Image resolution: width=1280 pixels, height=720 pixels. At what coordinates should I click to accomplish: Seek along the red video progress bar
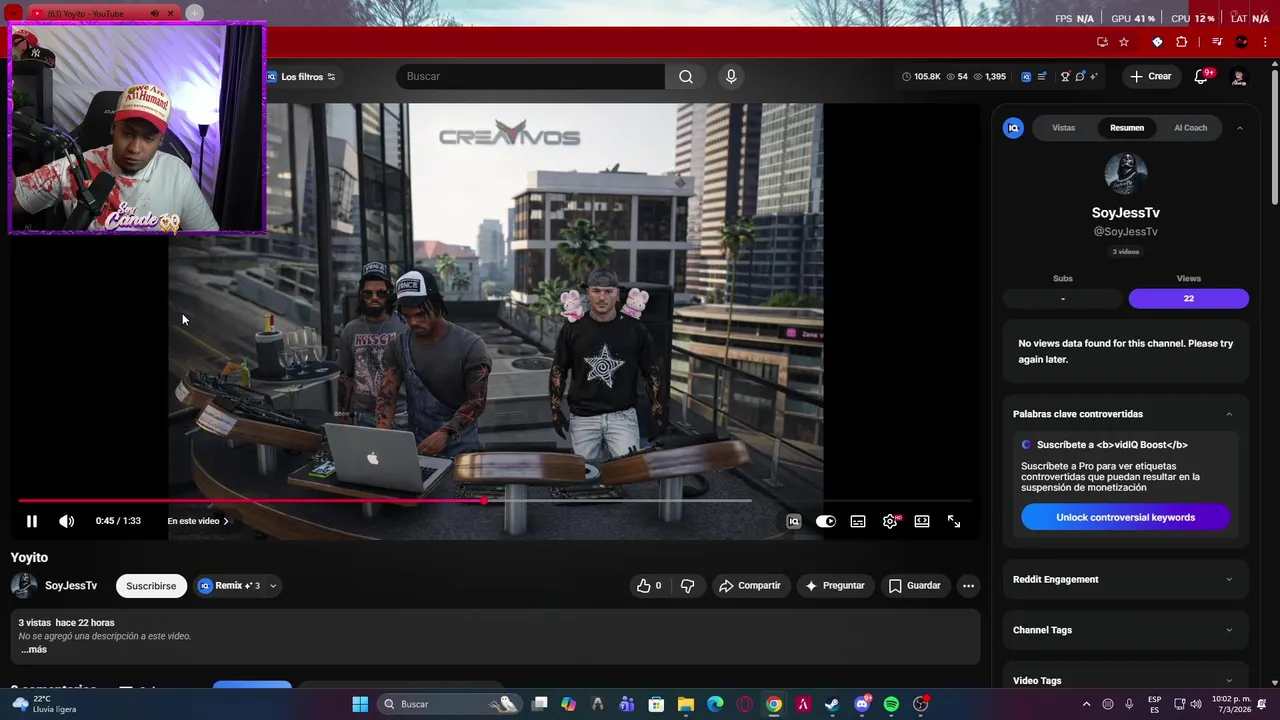495,500
